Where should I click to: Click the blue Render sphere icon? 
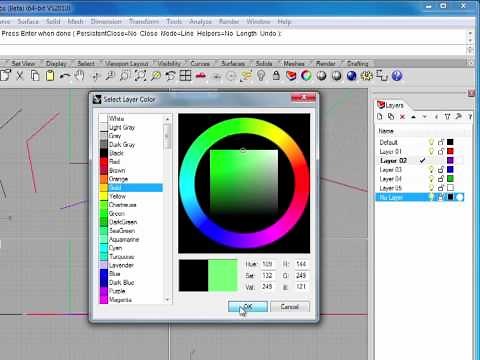pos(352,76)
